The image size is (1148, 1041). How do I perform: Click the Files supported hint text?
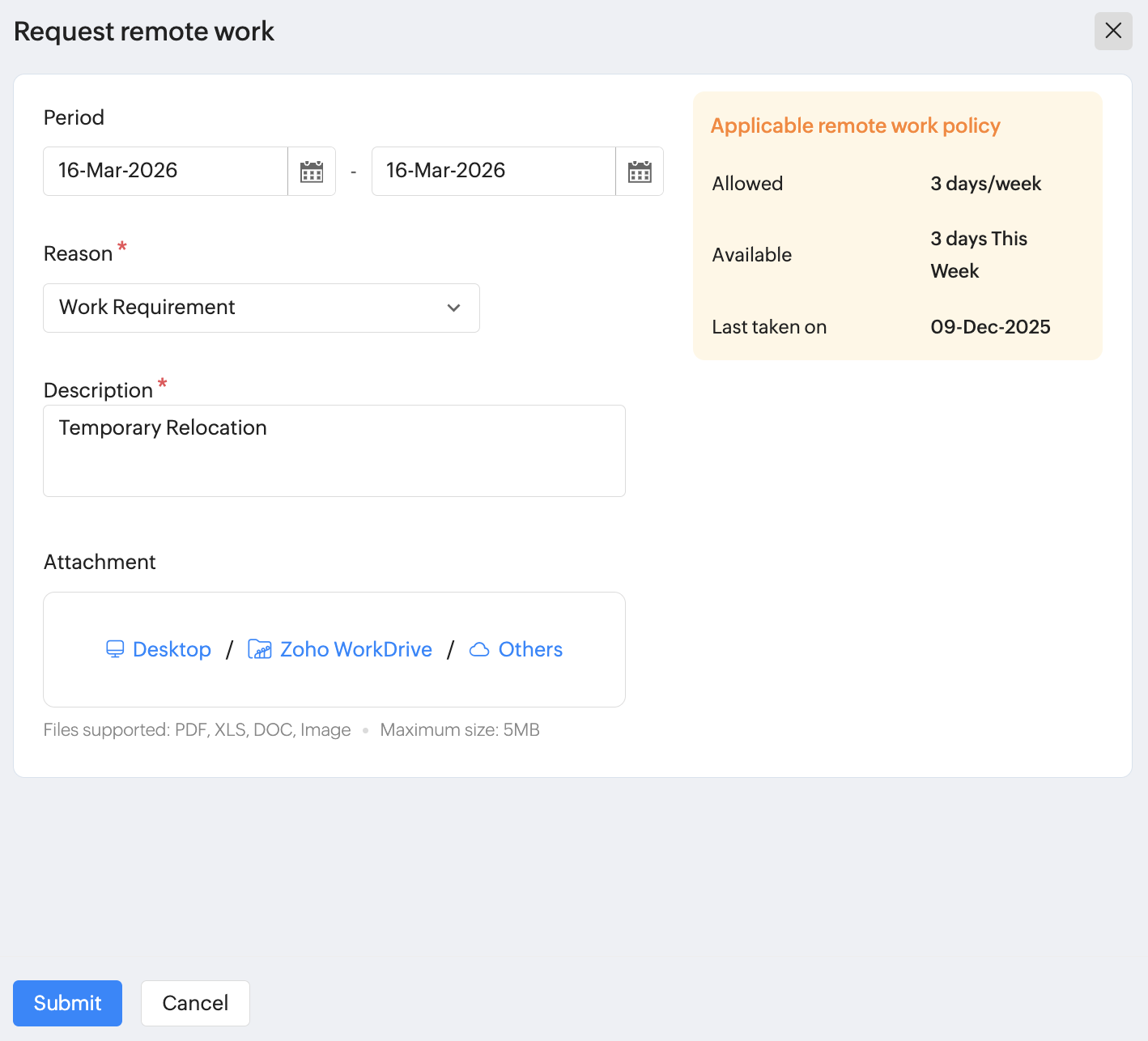pos(197,729)
